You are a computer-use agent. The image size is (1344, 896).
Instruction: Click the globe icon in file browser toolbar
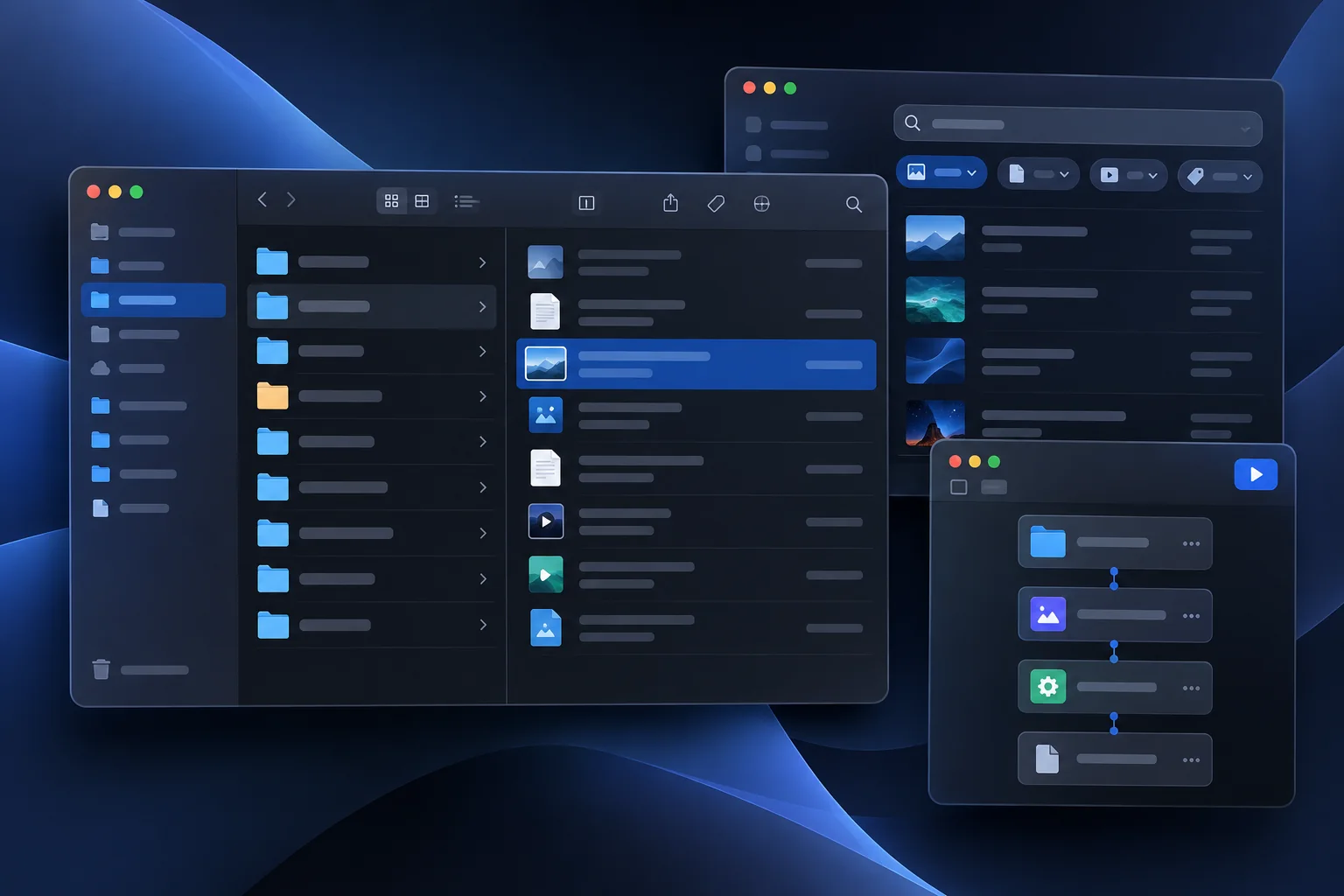coord(762,204)
